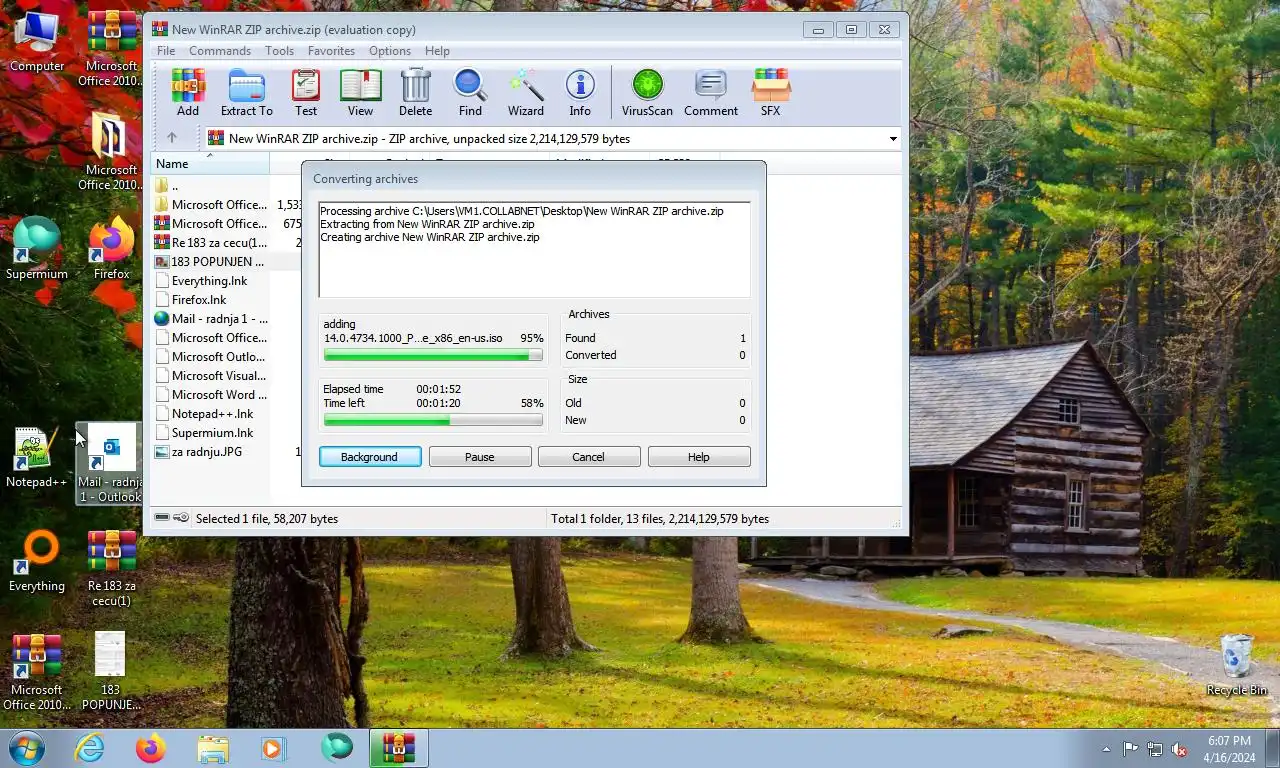
Task: Go up one level with the arrow icon
Action: click(172, 138)
